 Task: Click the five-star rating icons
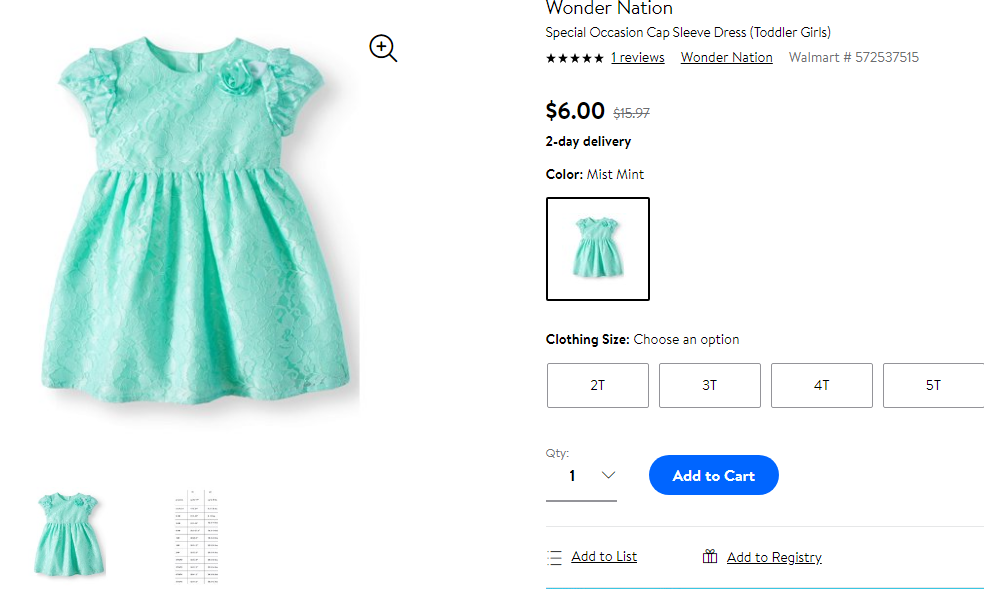pyautogui.click(x=574, y=58)
